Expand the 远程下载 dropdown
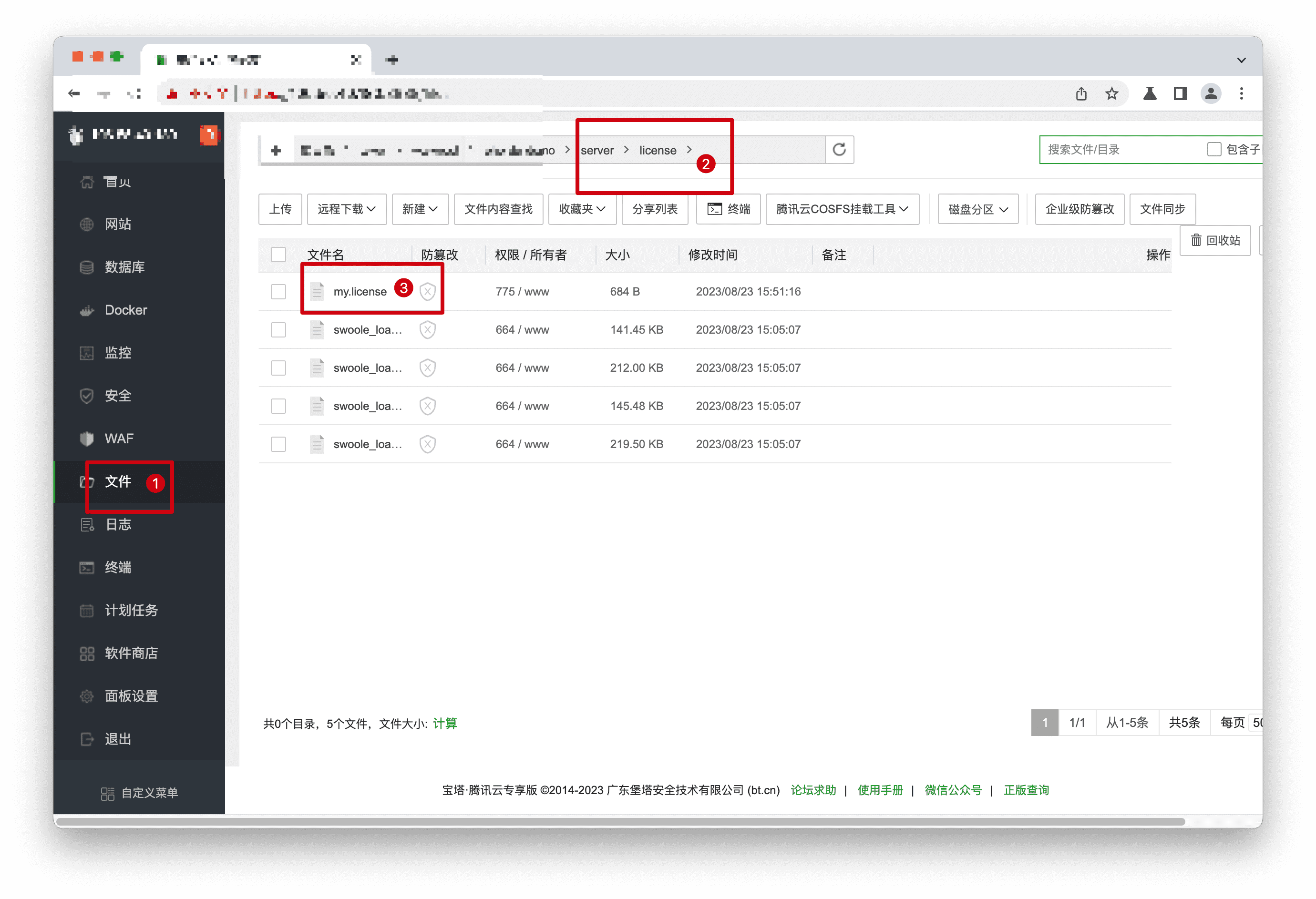 pos(347,209)
